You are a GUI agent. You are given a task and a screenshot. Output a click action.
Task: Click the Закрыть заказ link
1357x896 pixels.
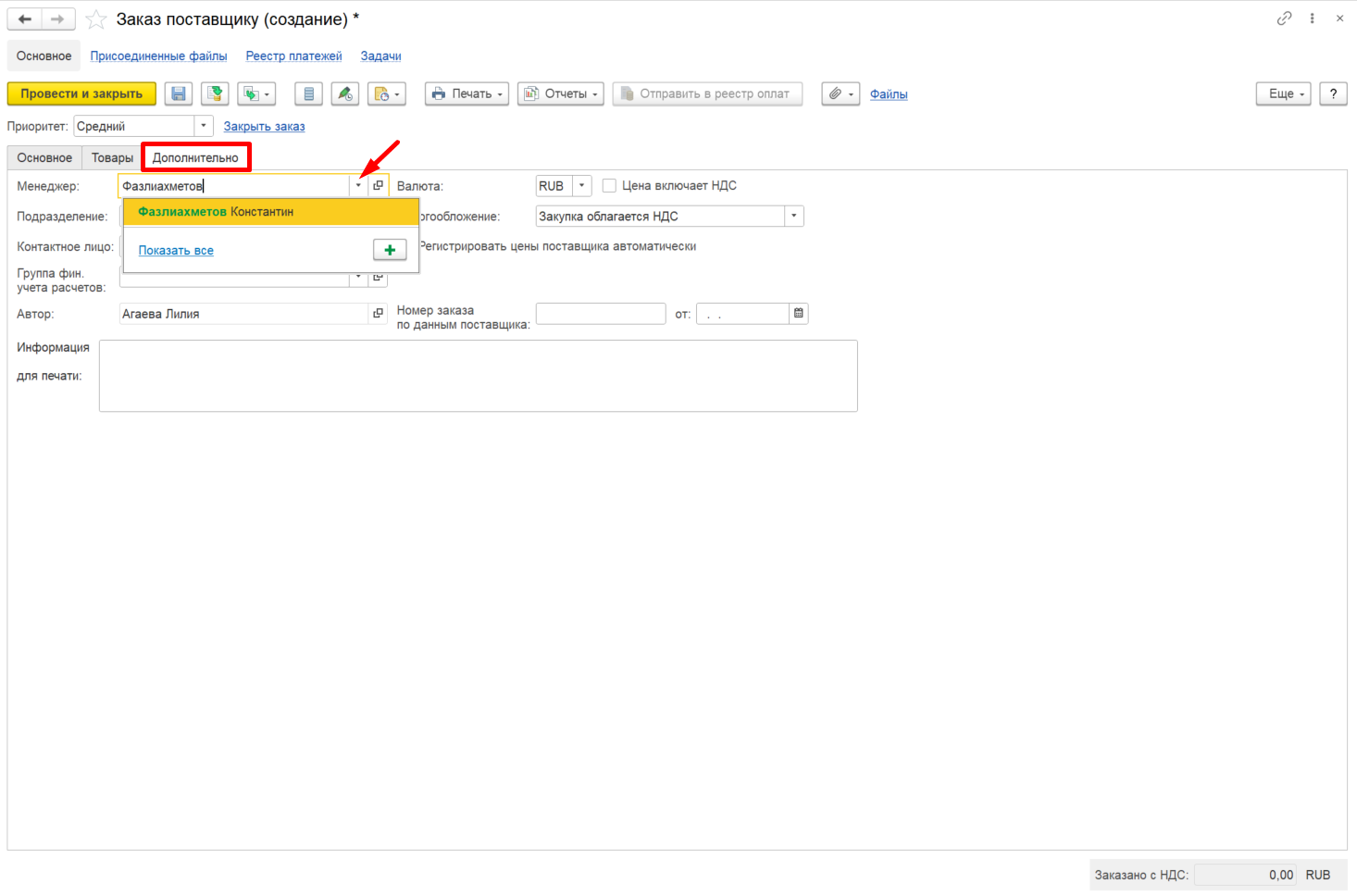[x=264, y=126]
